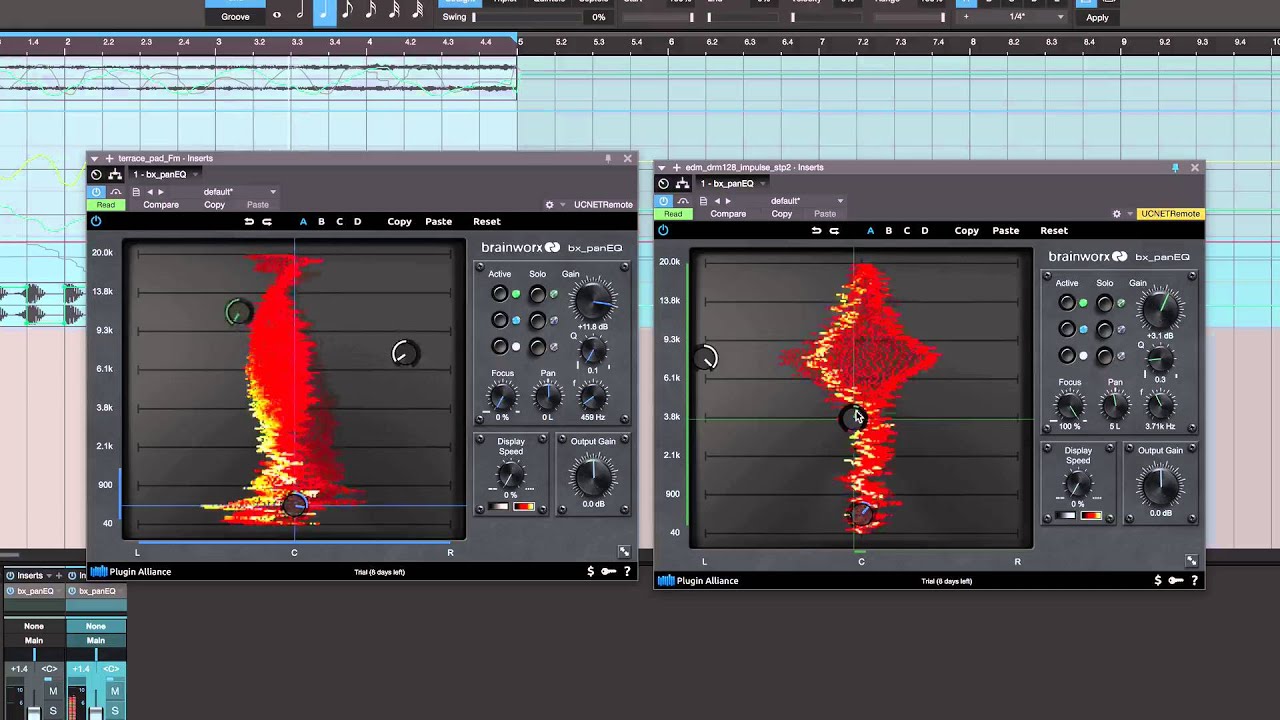1280x720 pixels.
Task: Toggle Active for white band in edm_drm128
Action: click(x=1067, y=355)
